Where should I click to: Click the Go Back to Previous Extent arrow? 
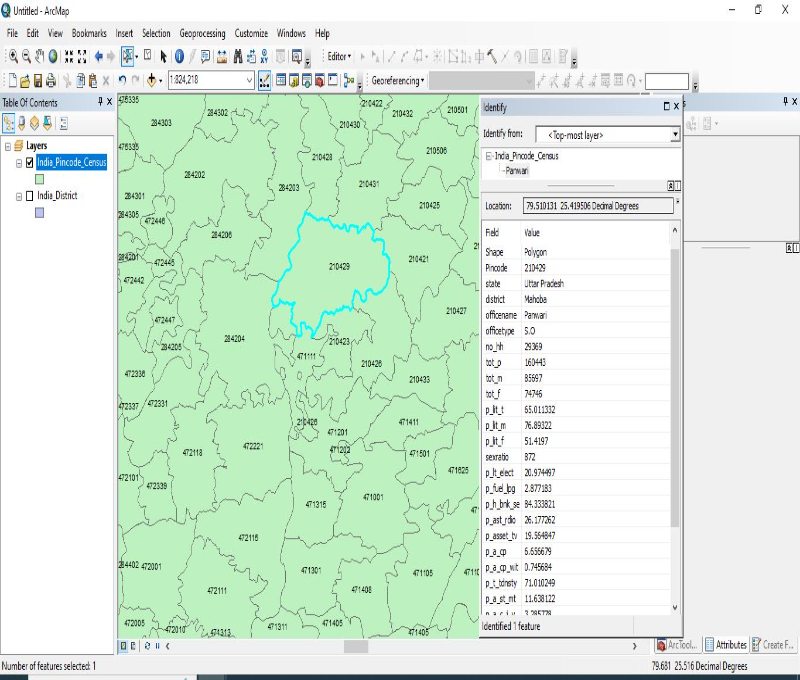point(98,57)
